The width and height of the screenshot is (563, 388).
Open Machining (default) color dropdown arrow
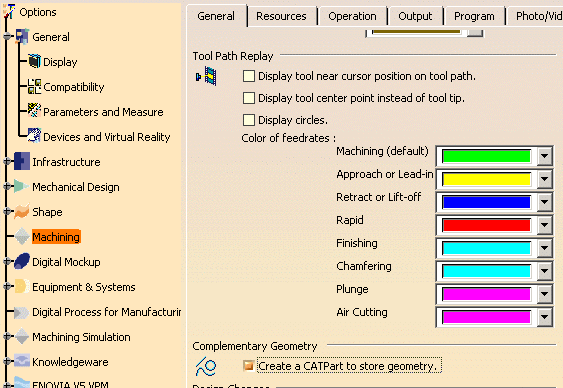click(x=545, y=156)
